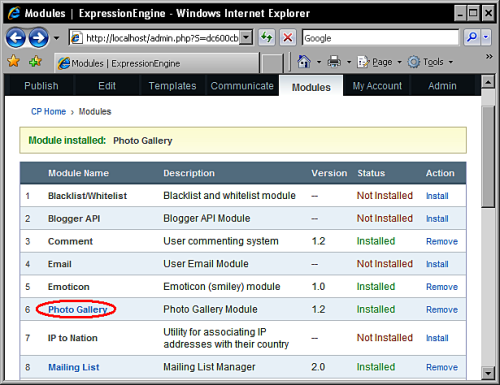500x385 pixels.
Task: Install the Blacklist/Whitelist module
Action: [x=437, y=196]
